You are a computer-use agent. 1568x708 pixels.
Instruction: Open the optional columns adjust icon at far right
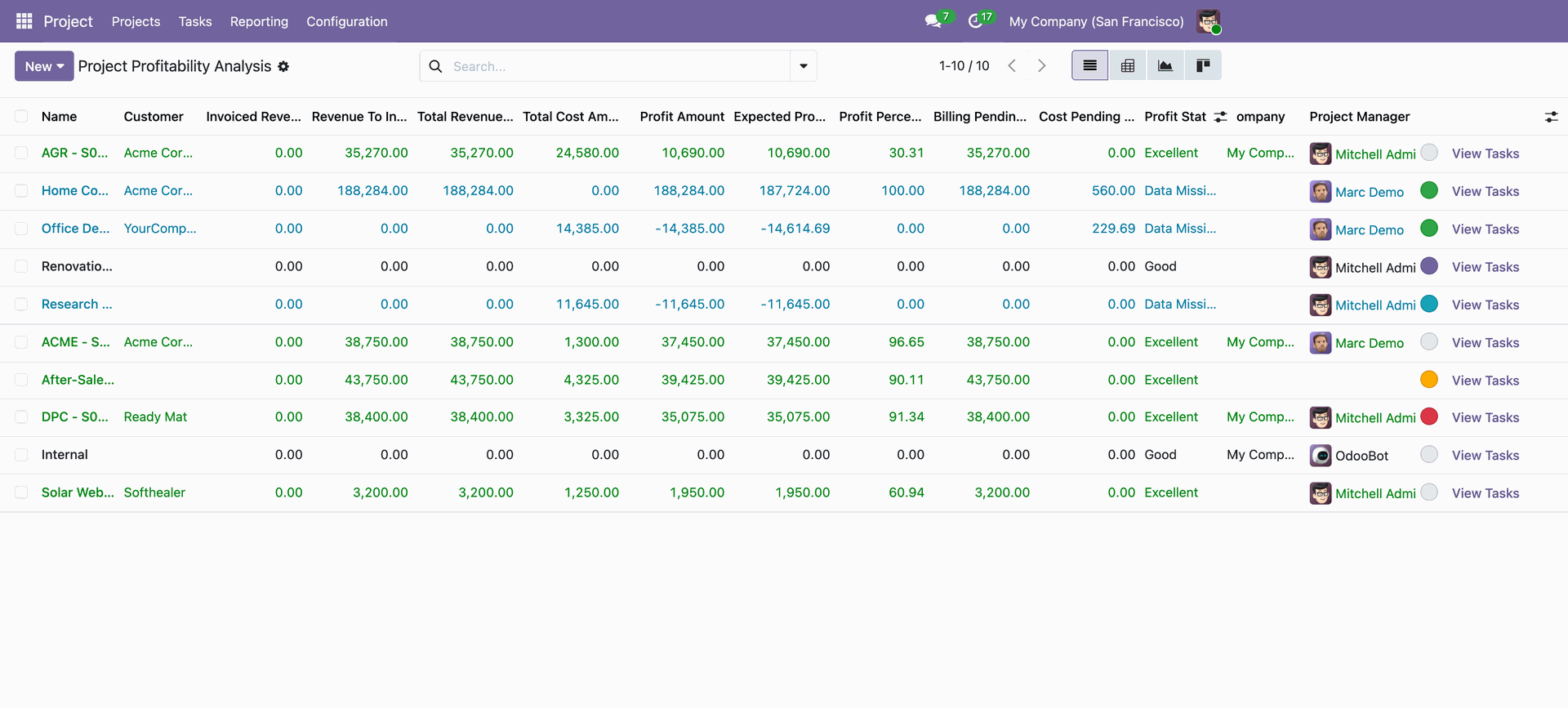point(1551,117)
